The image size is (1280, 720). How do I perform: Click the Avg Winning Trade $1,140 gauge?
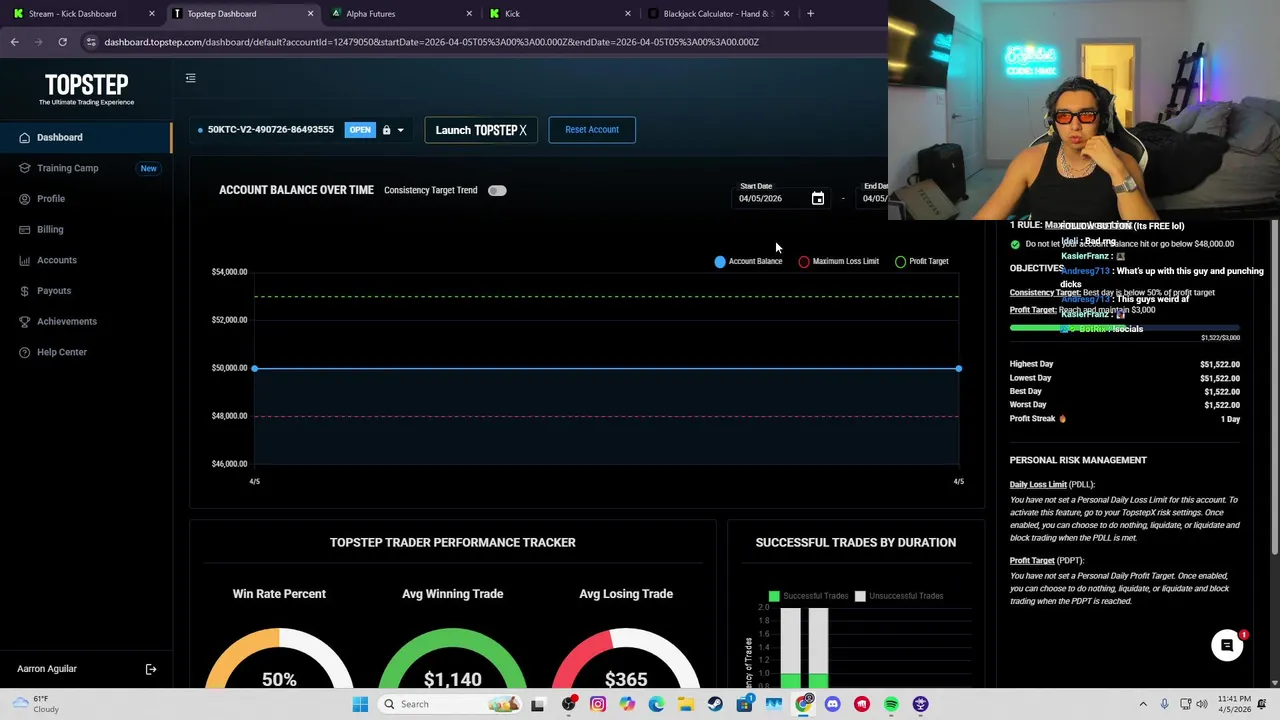click(452, 658)
